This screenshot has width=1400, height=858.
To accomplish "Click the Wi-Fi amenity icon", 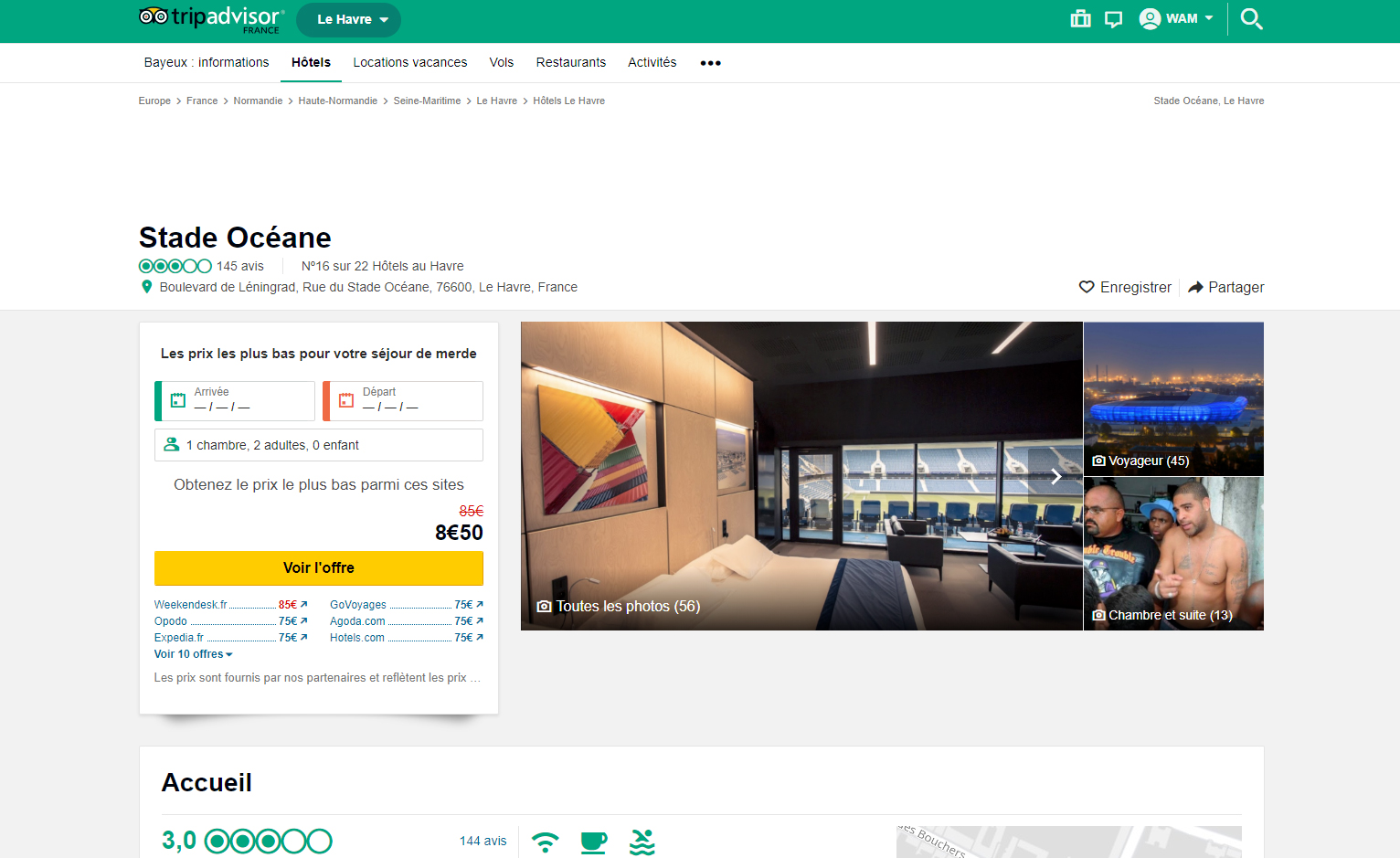I will click(x=546, y=842).
